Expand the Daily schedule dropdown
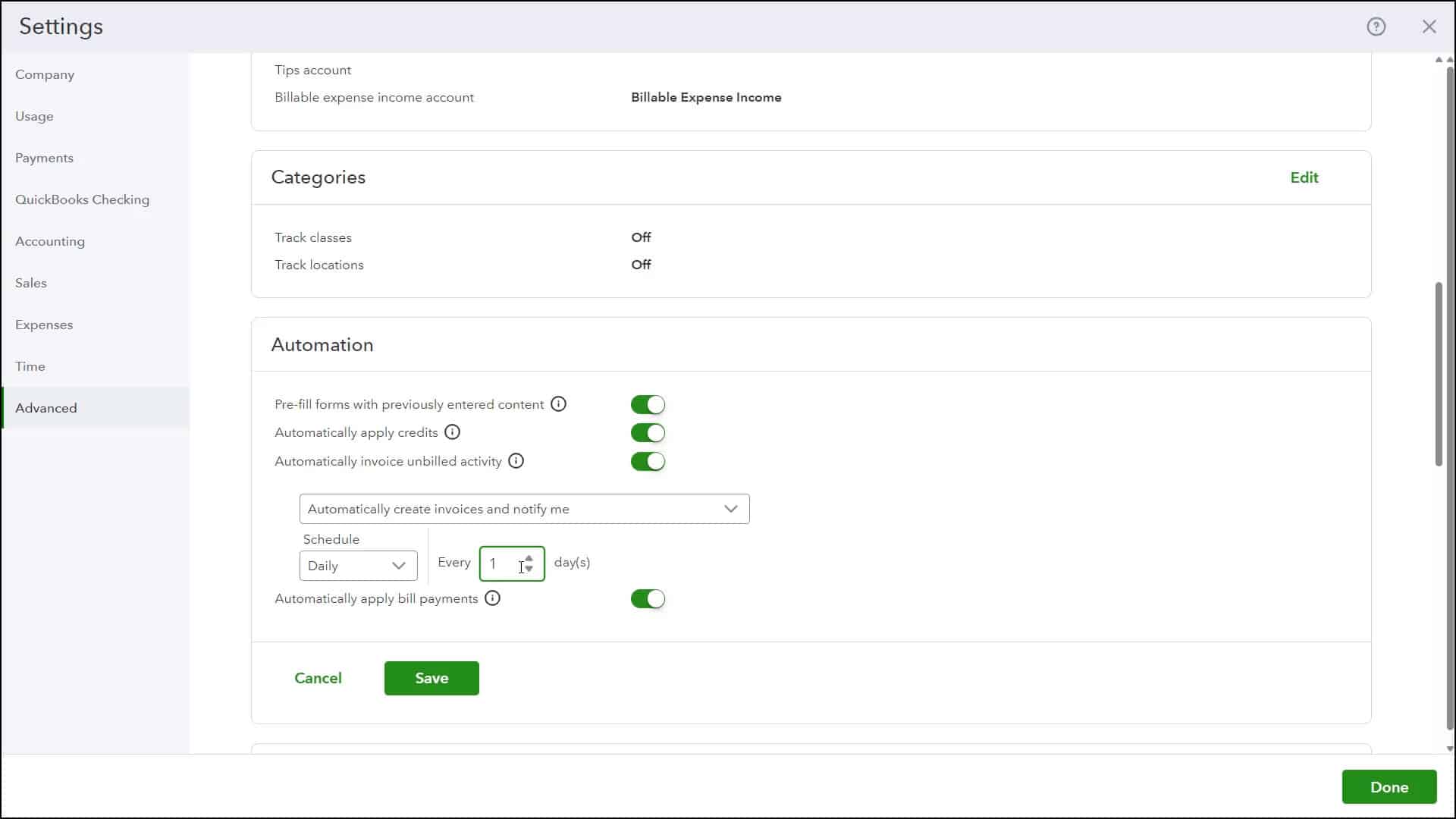Image resolution: width=1456 pixels, height=819 pixels. point(358,566)
